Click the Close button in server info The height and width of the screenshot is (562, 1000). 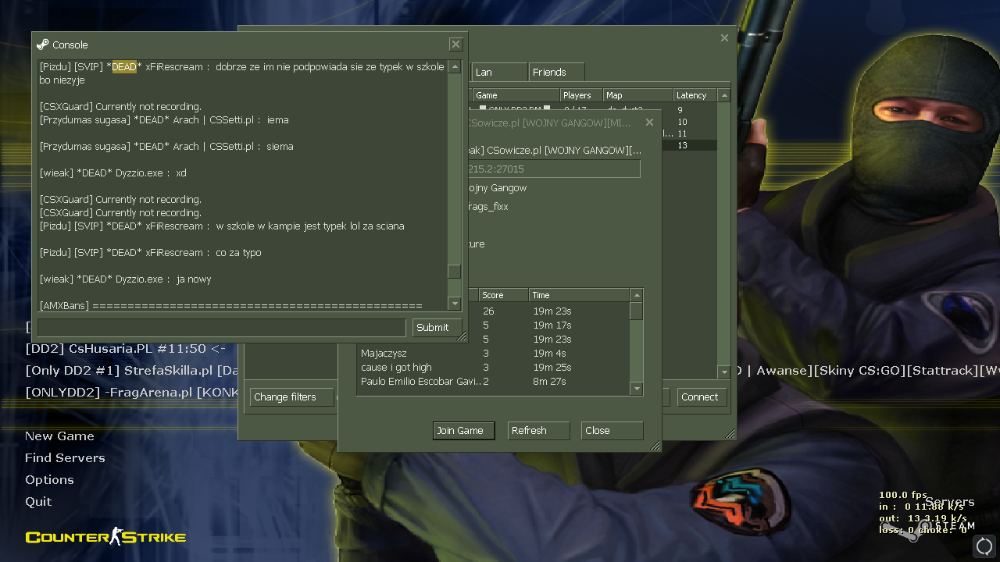pyautogui.click(x=611, y=431)
